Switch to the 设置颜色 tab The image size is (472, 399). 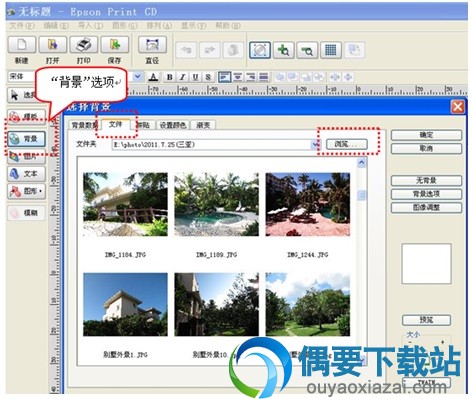coord(172,125)
